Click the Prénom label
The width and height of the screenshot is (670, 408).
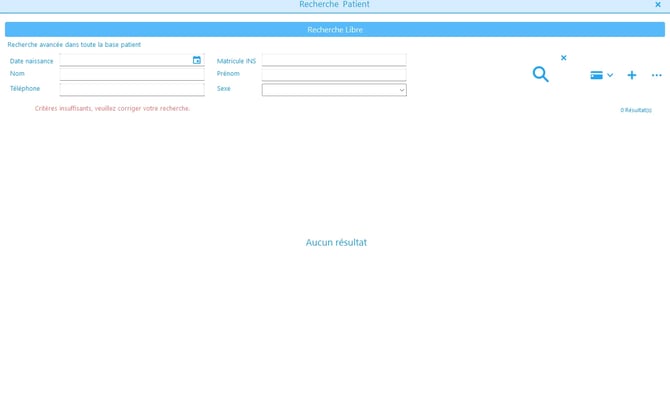pyautogui.click(x=228, y=73)
